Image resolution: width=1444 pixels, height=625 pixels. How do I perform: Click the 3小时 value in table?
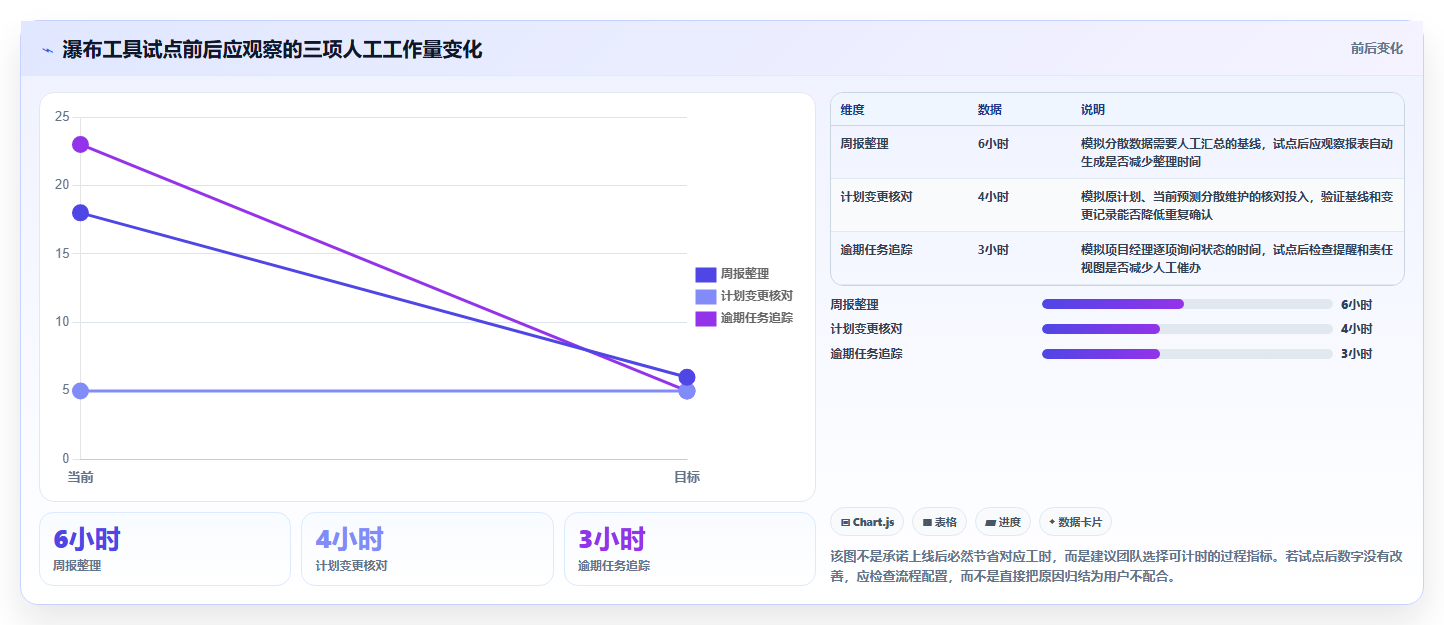click(994, 250)
